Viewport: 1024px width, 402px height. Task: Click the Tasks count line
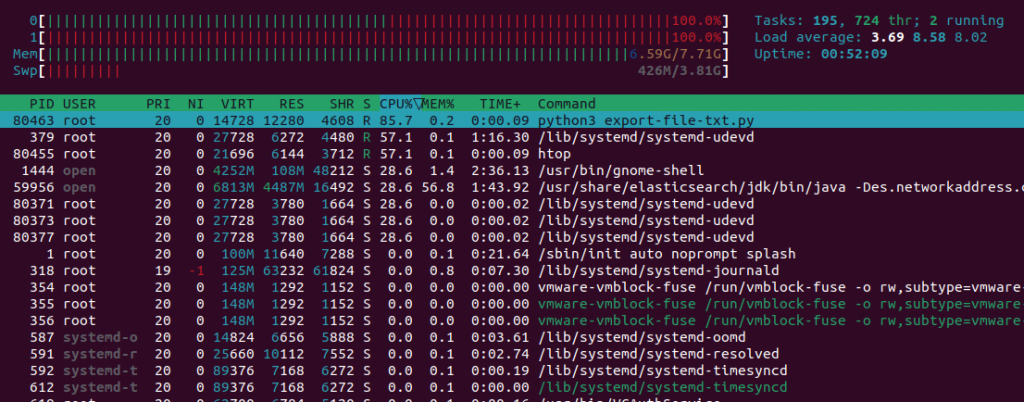coord(879,21)
